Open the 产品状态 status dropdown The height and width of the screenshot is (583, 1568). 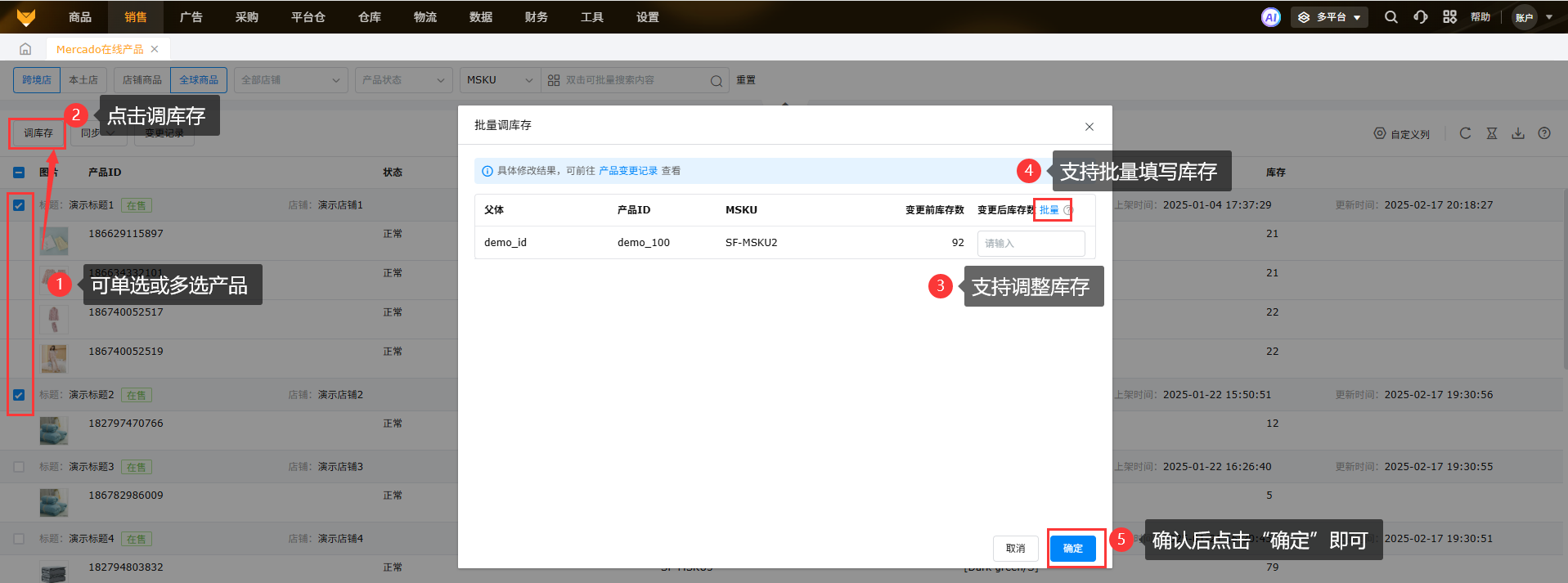pos(403,80)
